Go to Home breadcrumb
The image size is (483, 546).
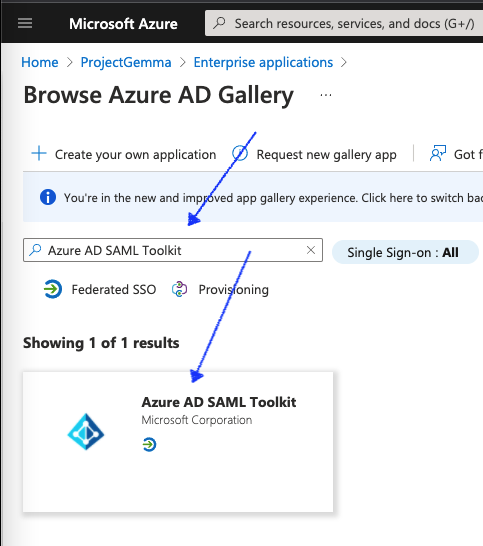click(x=40, y=62)
